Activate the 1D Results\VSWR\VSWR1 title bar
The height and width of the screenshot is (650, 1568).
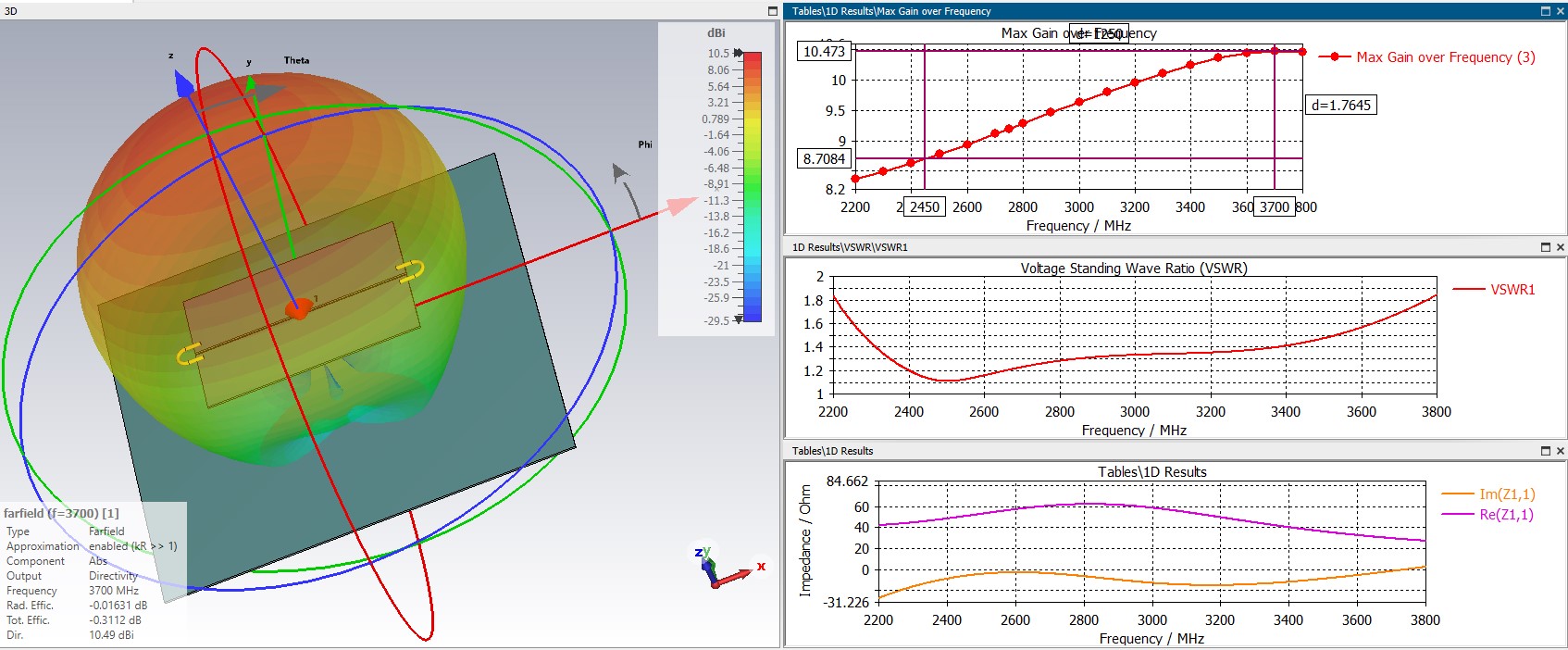1176,247
